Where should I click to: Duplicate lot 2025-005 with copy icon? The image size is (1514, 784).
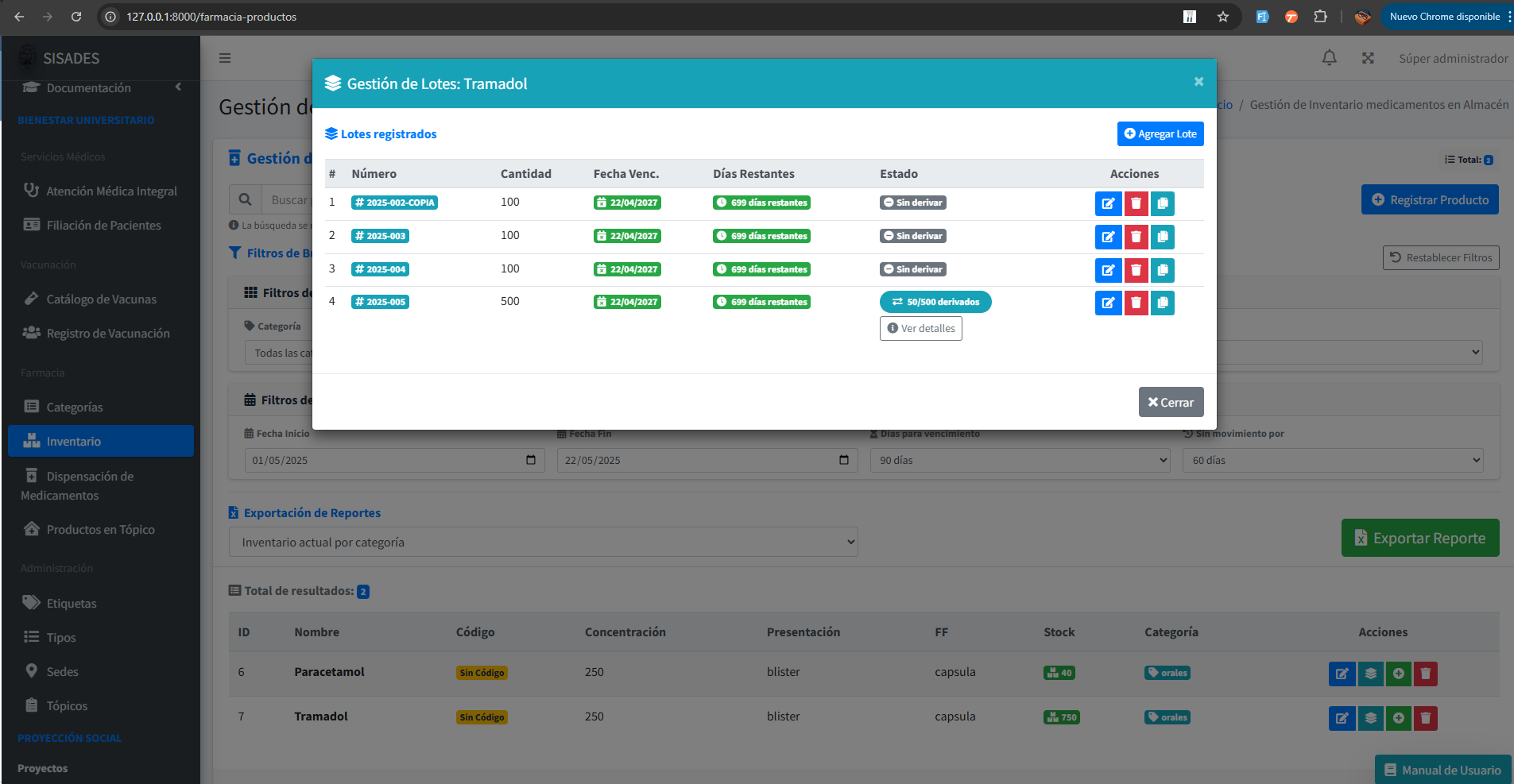tap(1162, 303)
